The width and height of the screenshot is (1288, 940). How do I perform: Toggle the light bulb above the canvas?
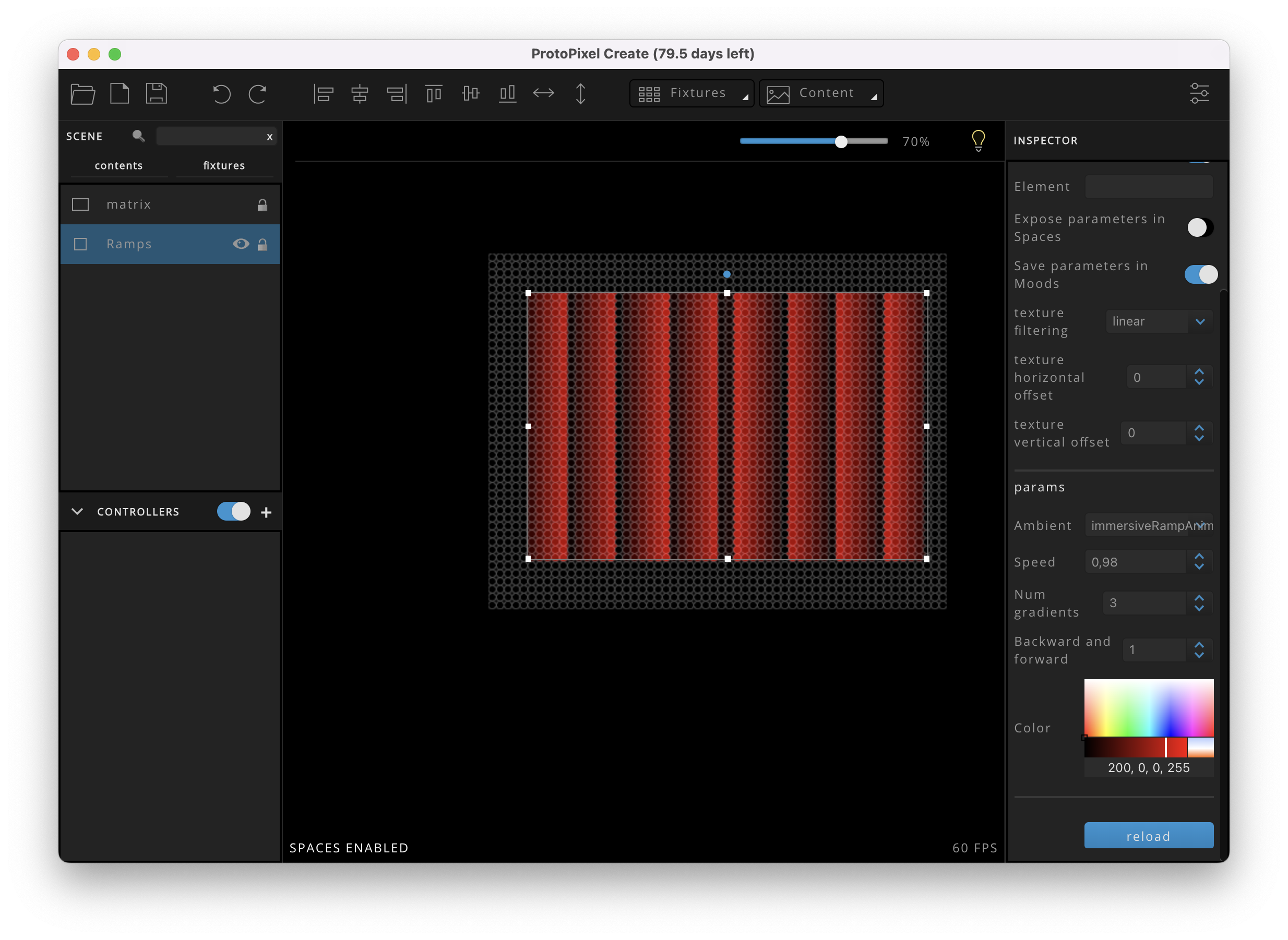[x=979, y=140]
